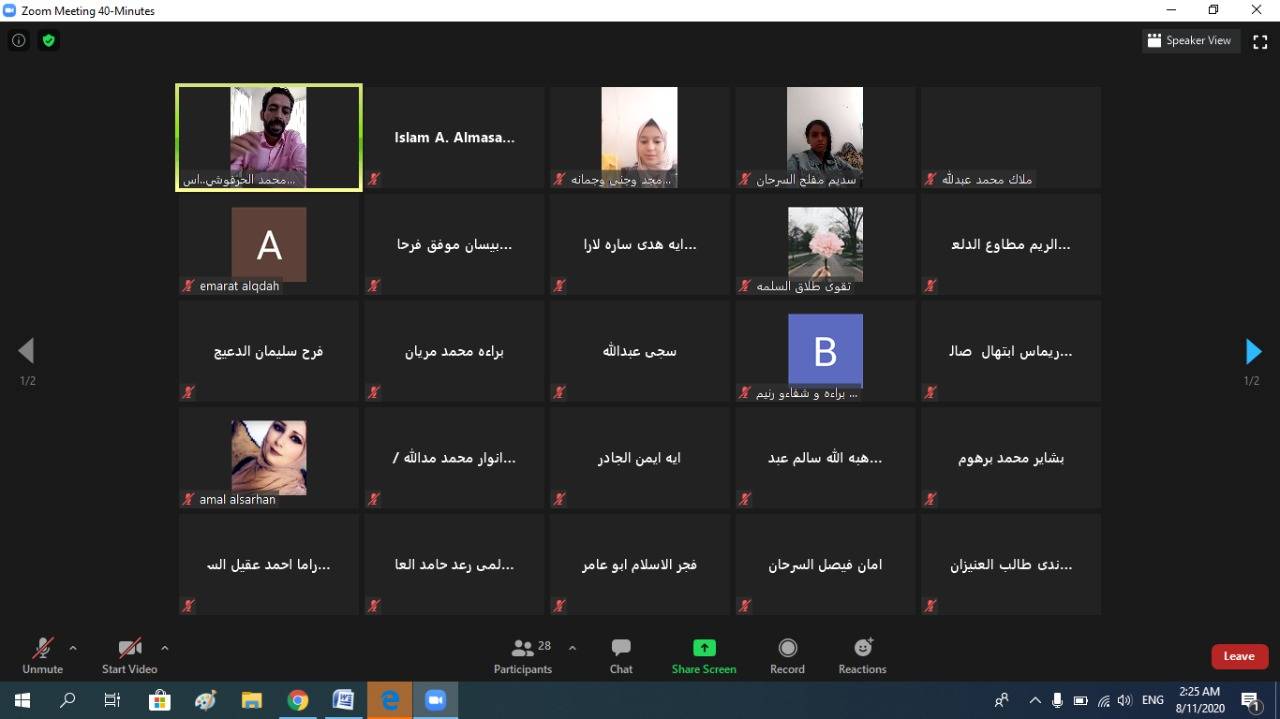Switch to Speaker View

point(1190,41)
